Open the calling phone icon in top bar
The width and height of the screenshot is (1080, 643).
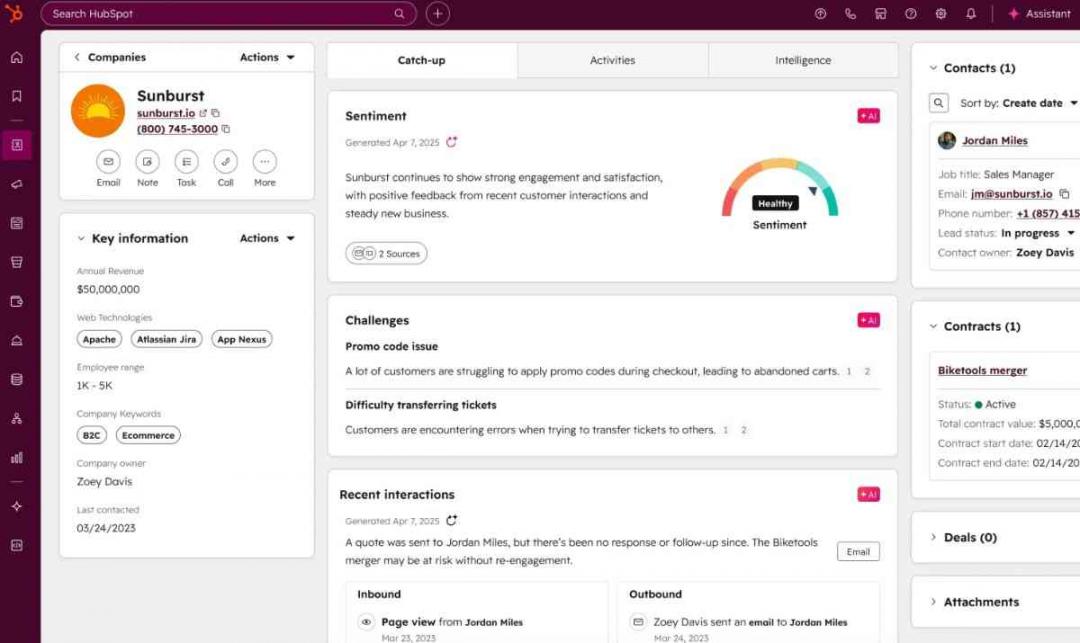click(x=850, y=14)
